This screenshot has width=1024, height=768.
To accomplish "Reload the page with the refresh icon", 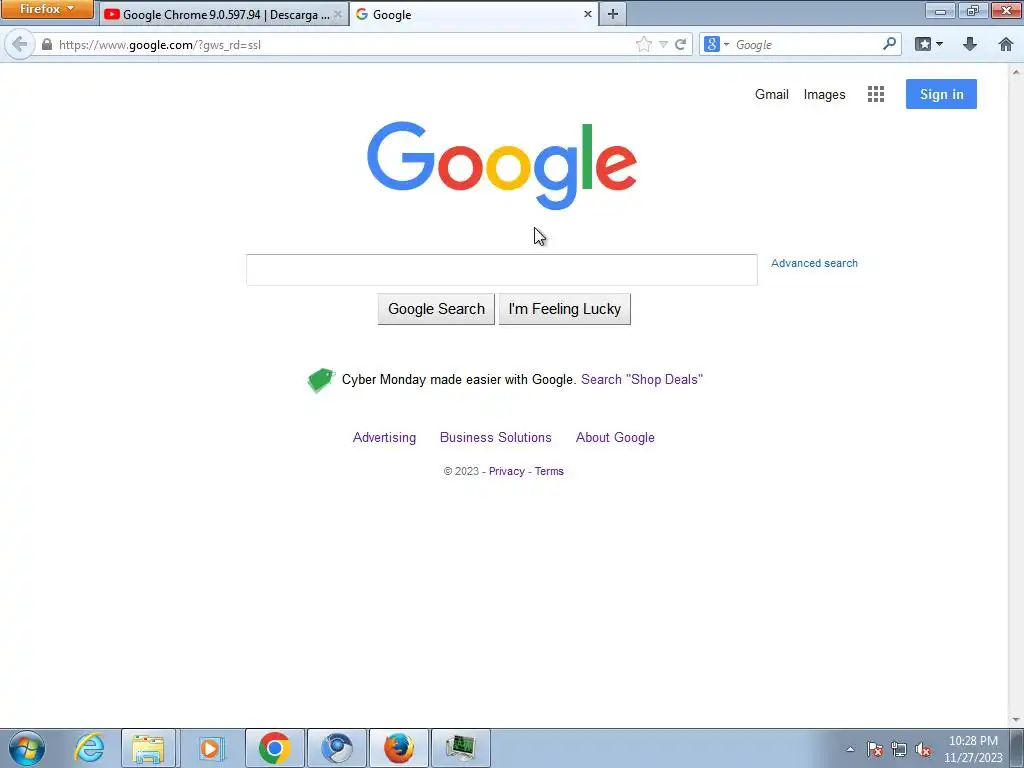I will click(x=680, y=44).
